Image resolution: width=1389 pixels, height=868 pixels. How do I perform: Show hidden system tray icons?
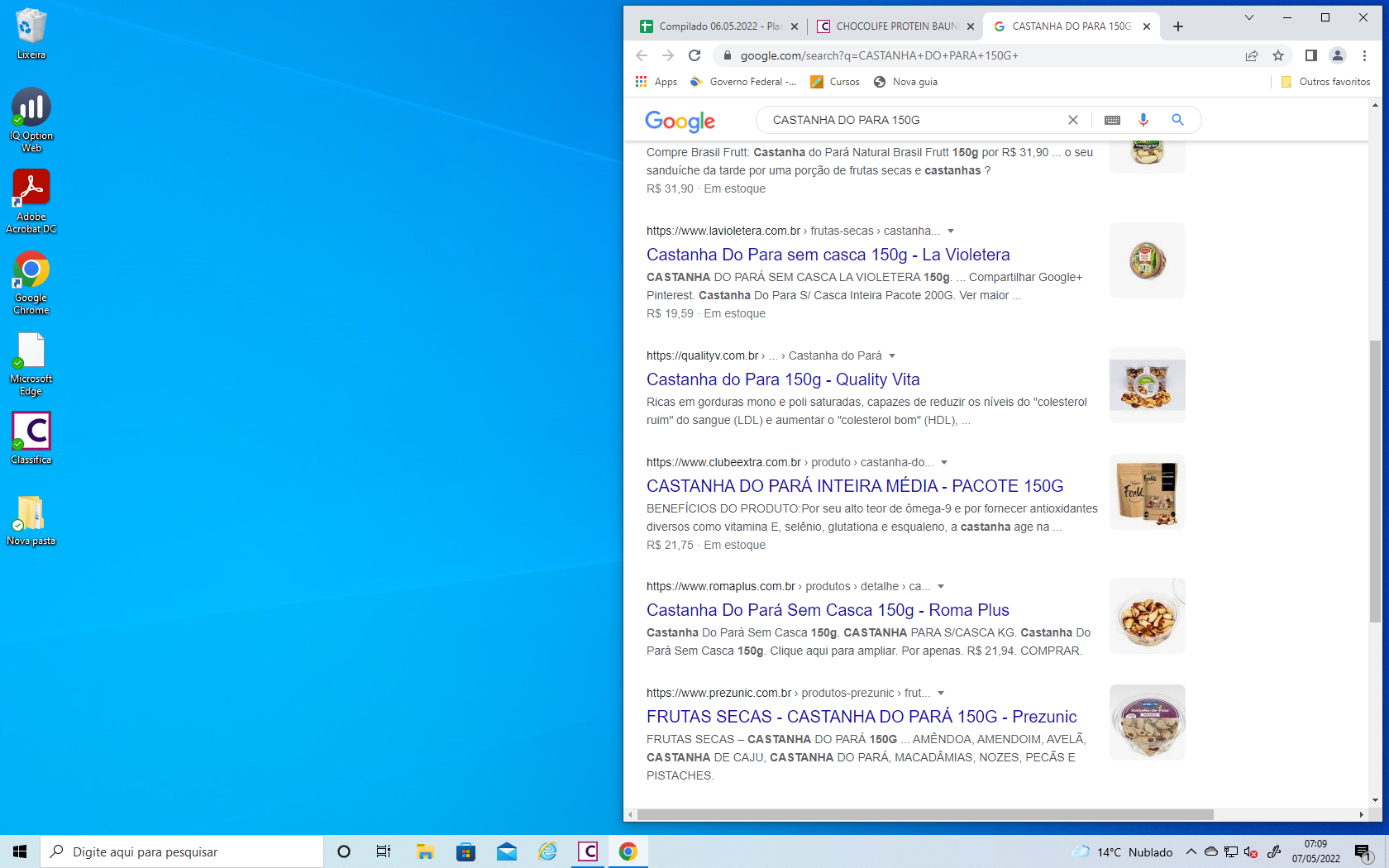tap(1191, 851)
